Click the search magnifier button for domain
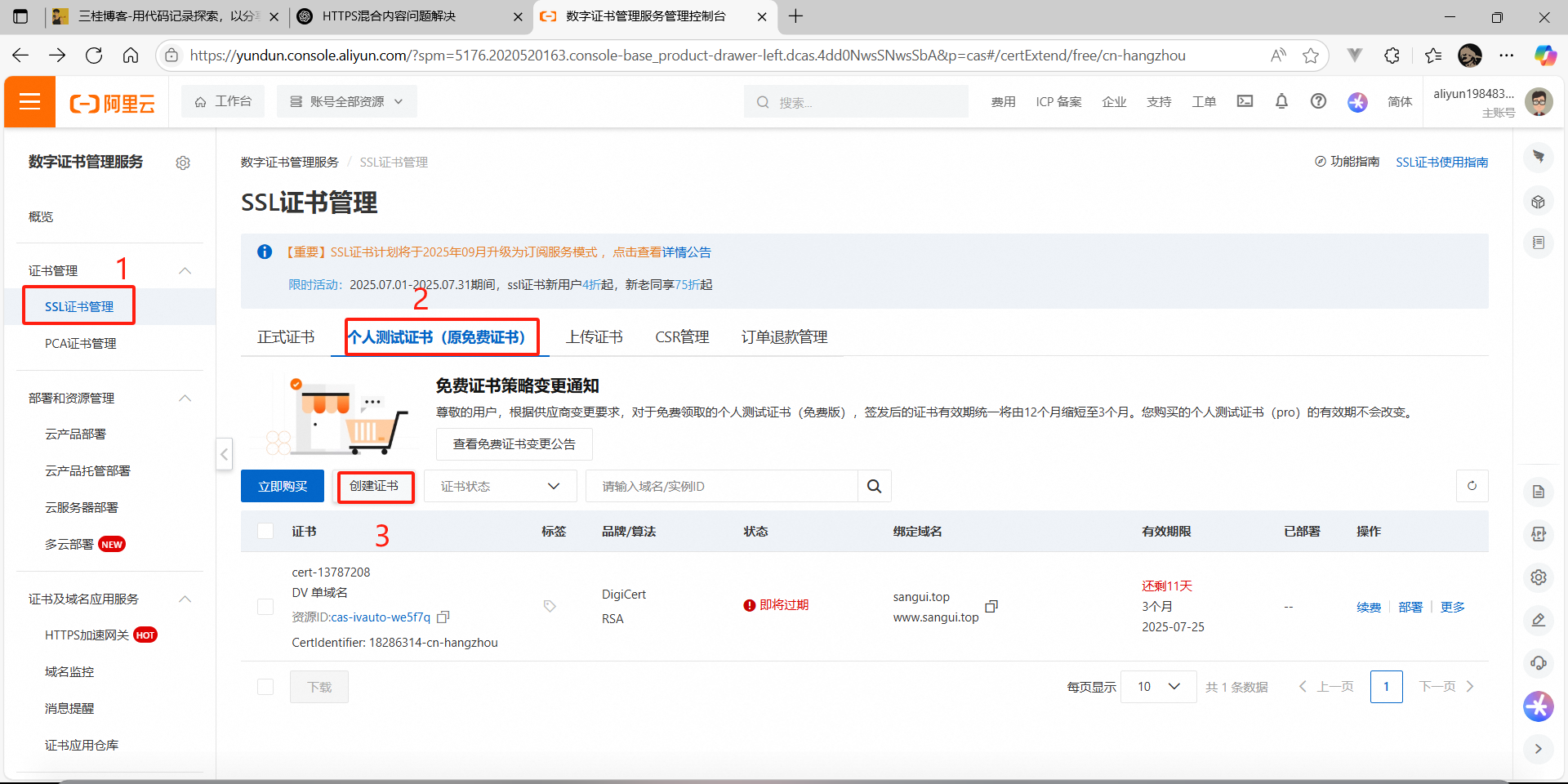 coord(874,487)
